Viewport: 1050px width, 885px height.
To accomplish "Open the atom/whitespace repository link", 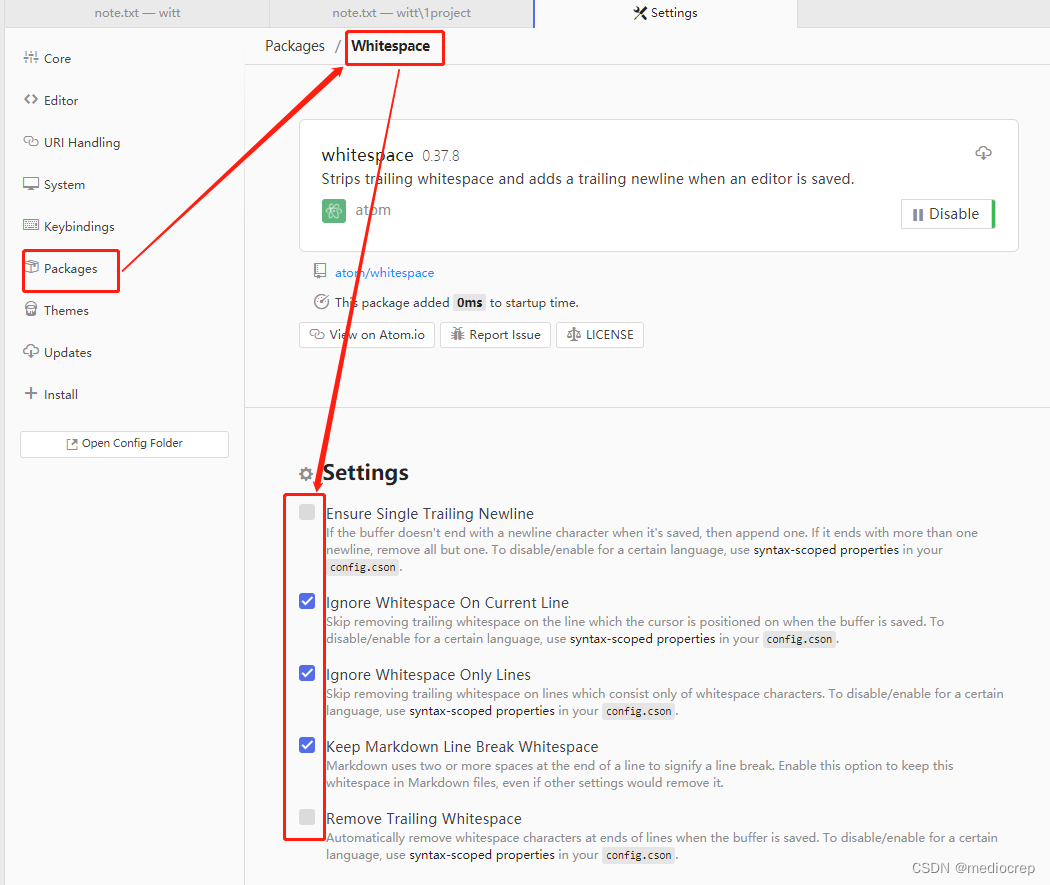I will click(x=384, y=272).
